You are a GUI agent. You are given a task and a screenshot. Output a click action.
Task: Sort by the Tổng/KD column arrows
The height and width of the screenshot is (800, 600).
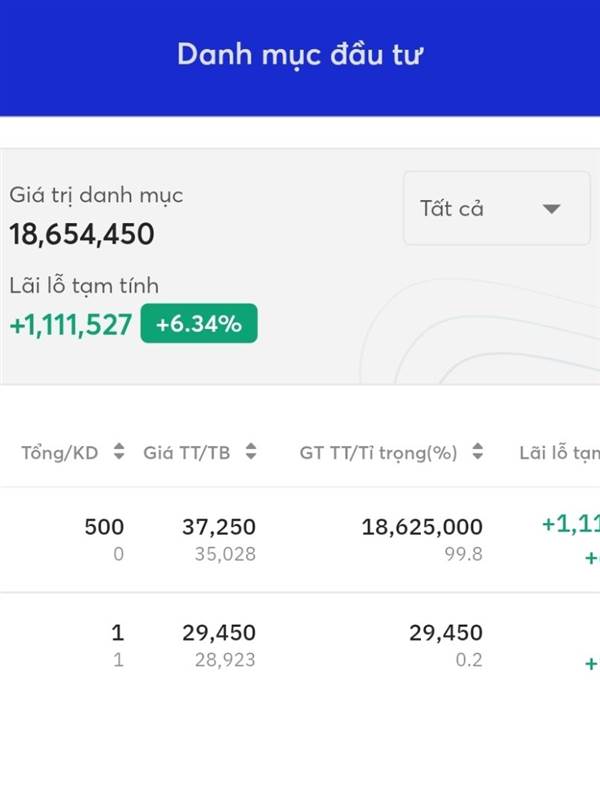[x=119, y=452]
